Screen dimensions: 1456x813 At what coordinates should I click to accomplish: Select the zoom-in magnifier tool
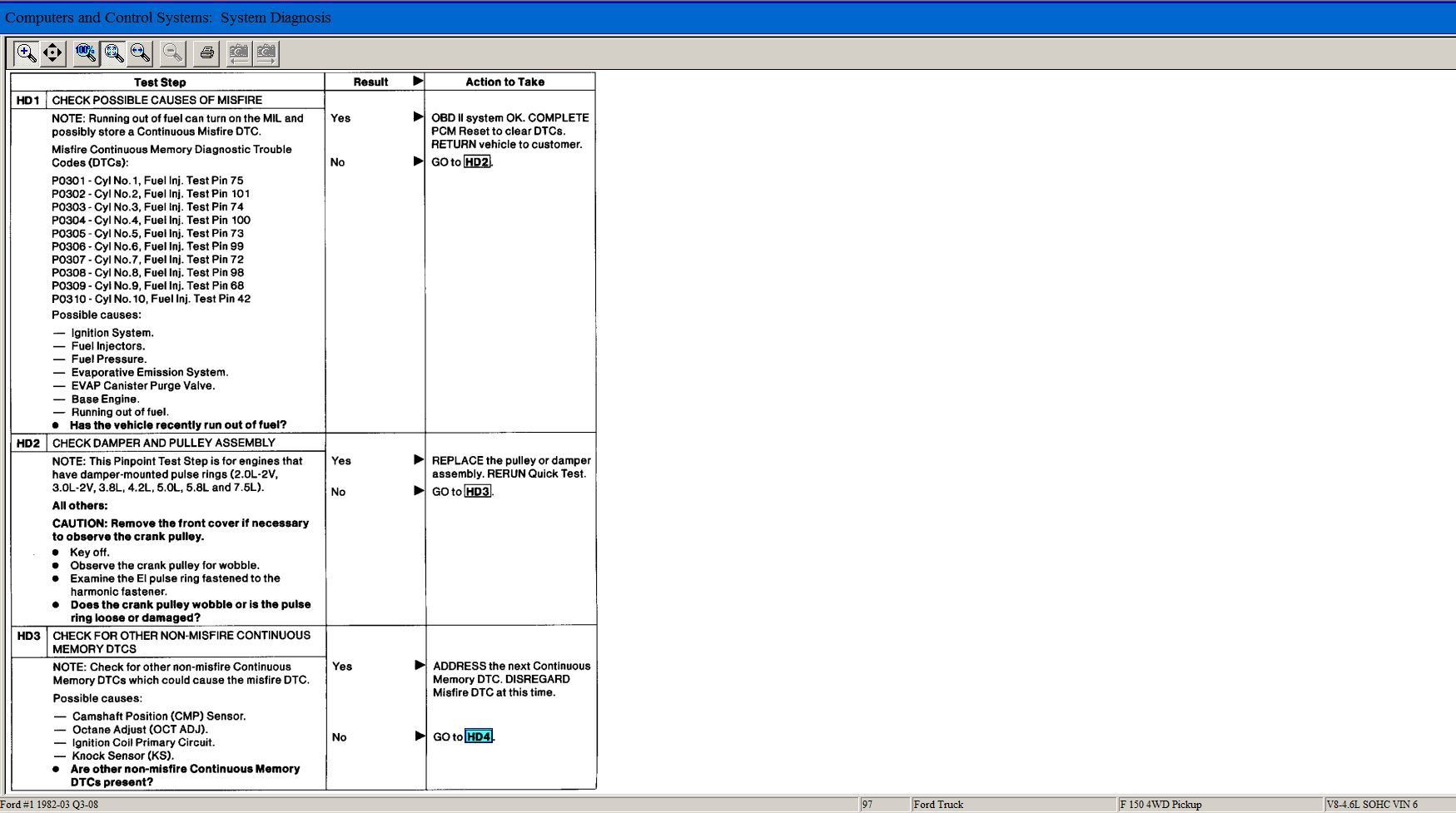27,53
